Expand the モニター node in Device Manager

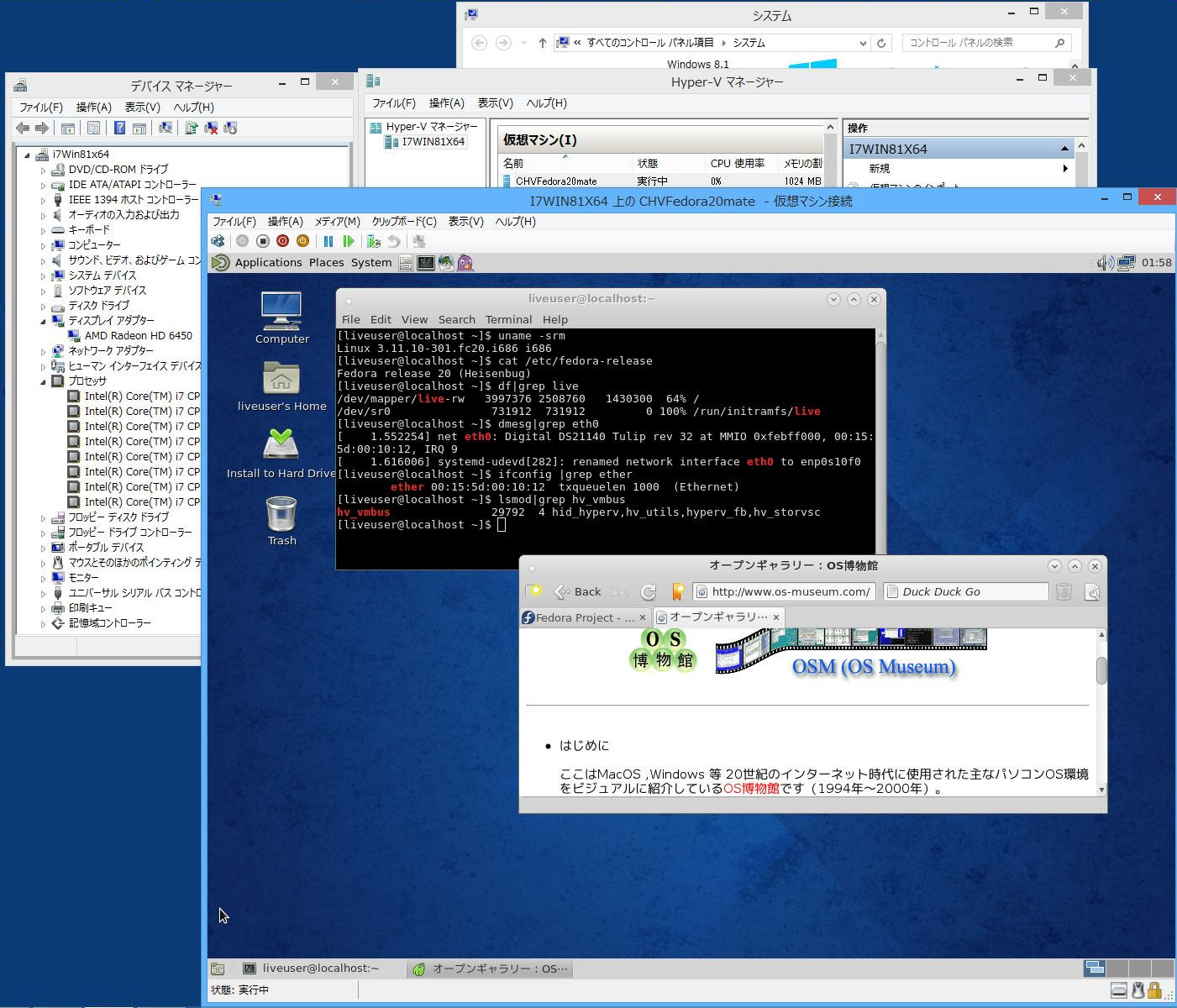[x=43, y=578]
